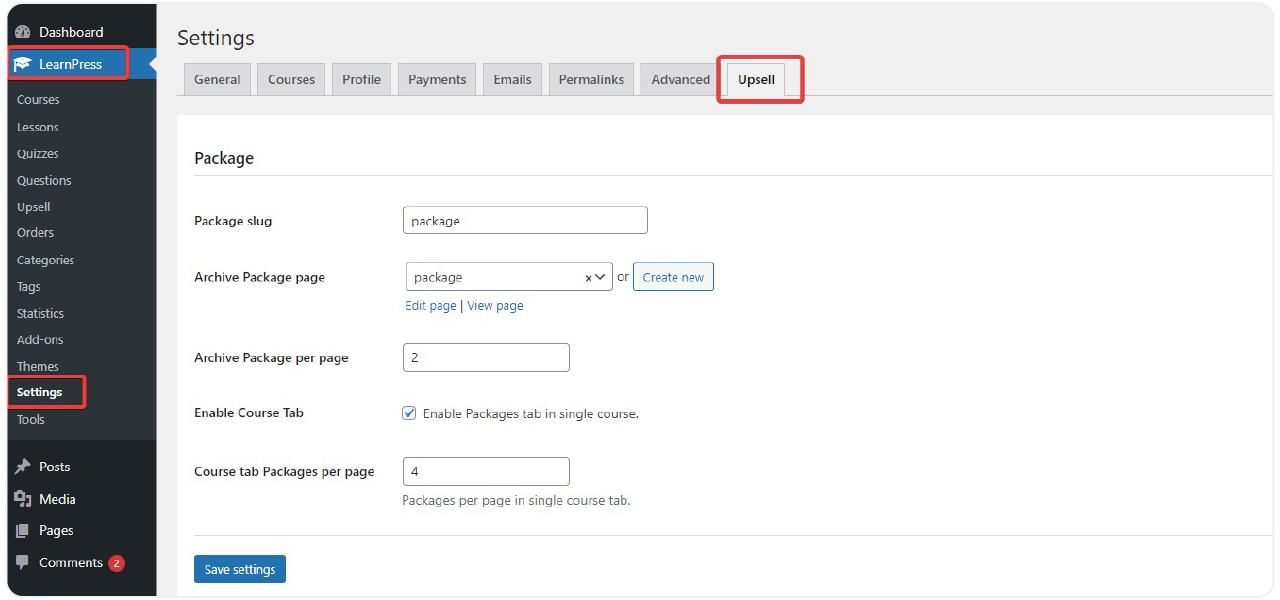Viewport: 1280px width, 600px height.
Task: Click the Posts pin icon
Action: [23, 467]
